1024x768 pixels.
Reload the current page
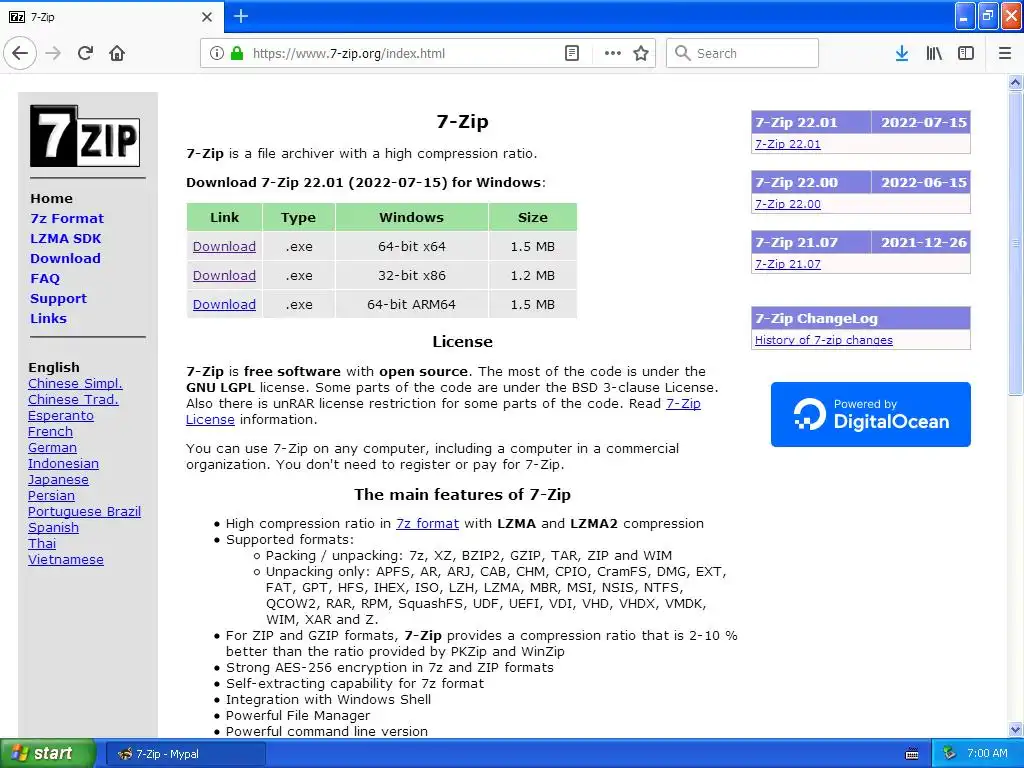pos(85,54)
